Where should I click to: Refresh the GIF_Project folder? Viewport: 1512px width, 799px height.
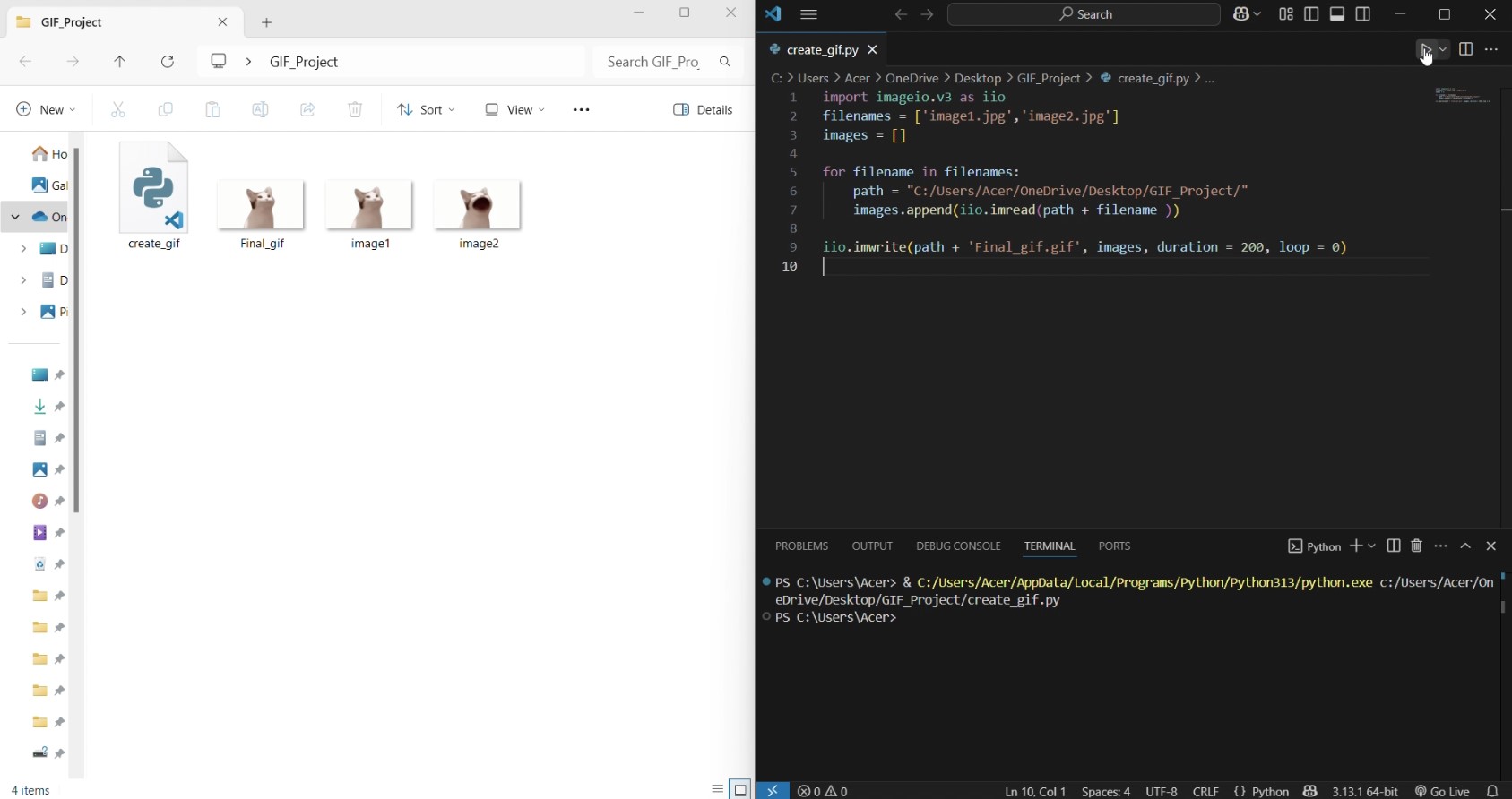(x=168, y=62)
